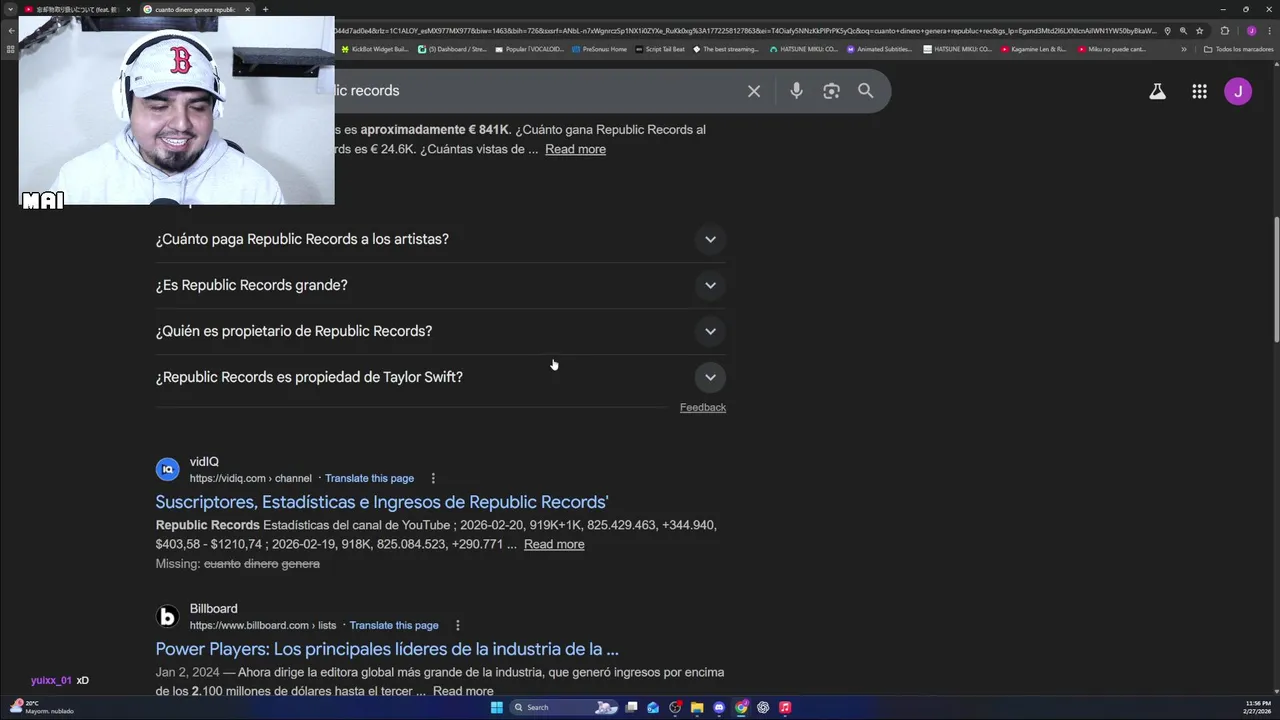Open the Windows Start menu
Image resolution: width=1280 pixels, height=720 pixels.
coord(497,707)
